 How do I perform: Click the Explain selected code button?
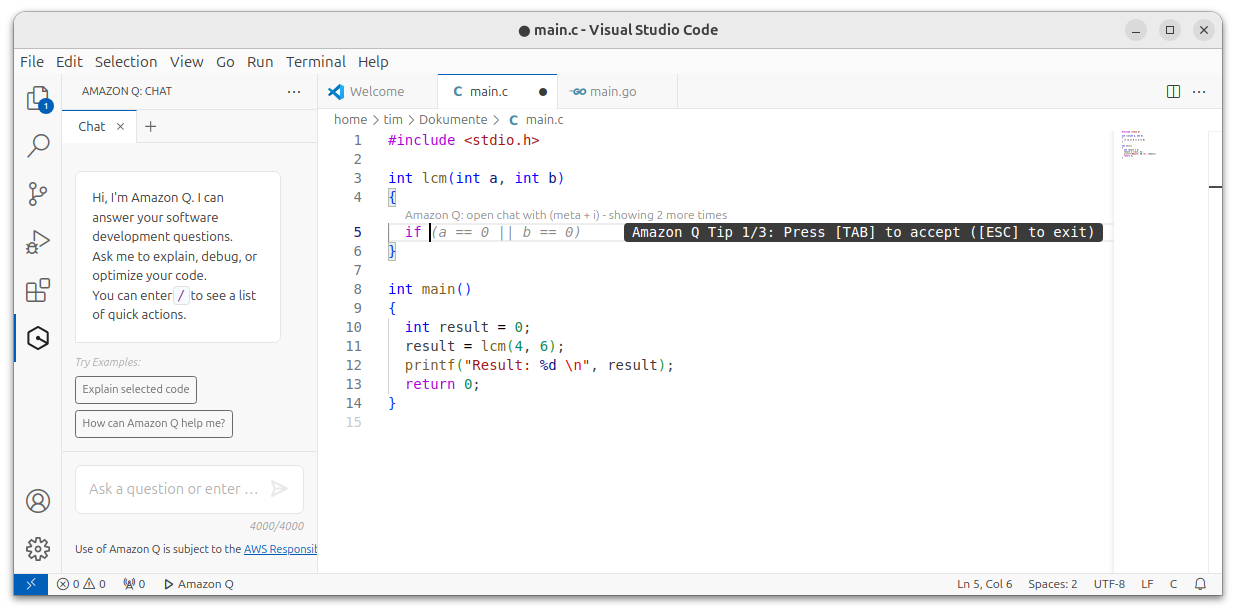pos(136,390)
